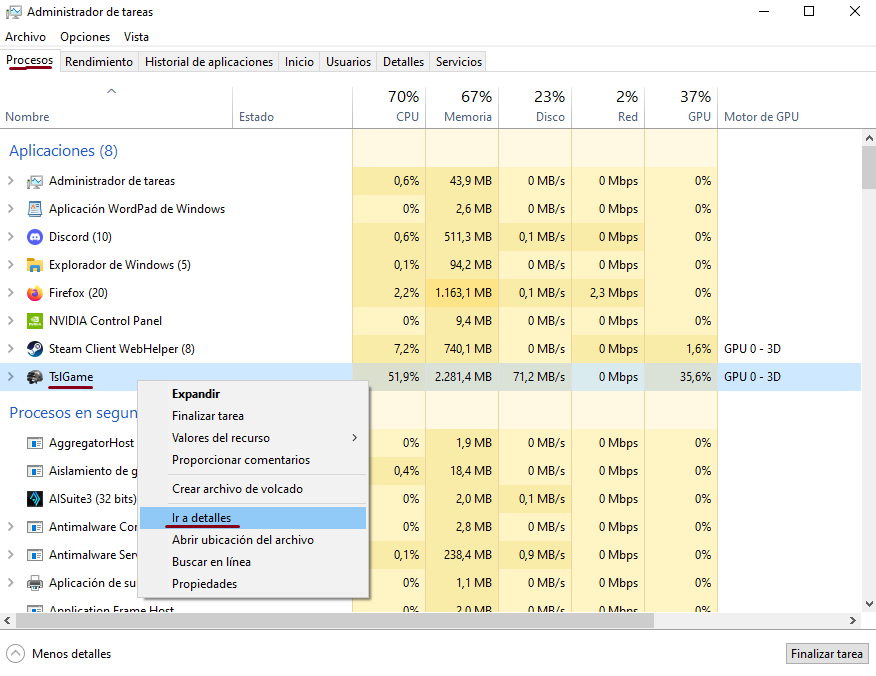Viewport: 876px width, 676px height.
Task: Click the Firefox icon in the applications list
Action: [35, 293]
